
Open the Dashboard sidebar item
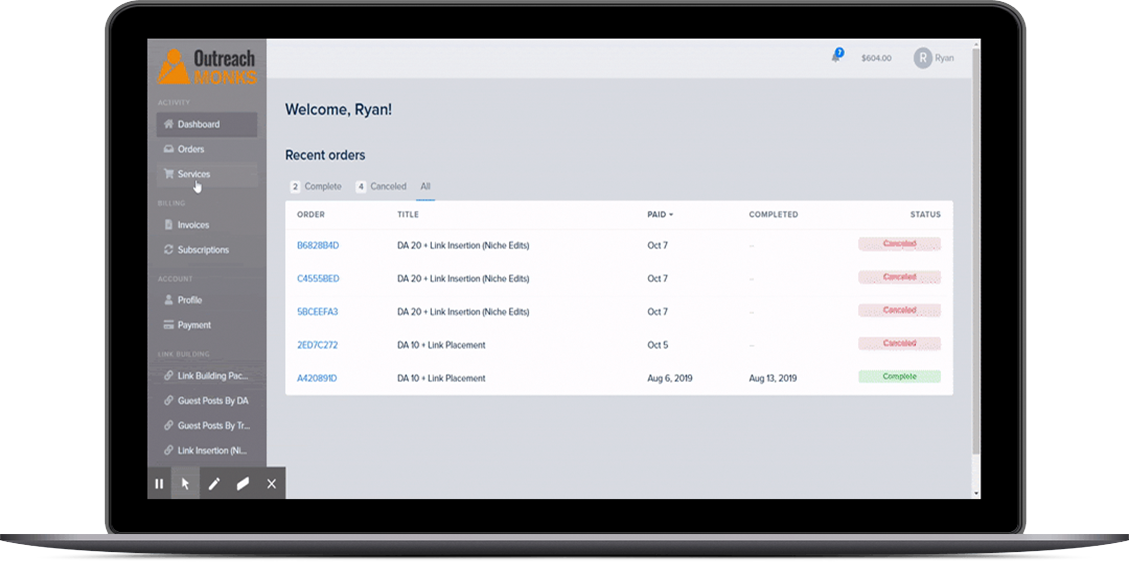[198, 125]
